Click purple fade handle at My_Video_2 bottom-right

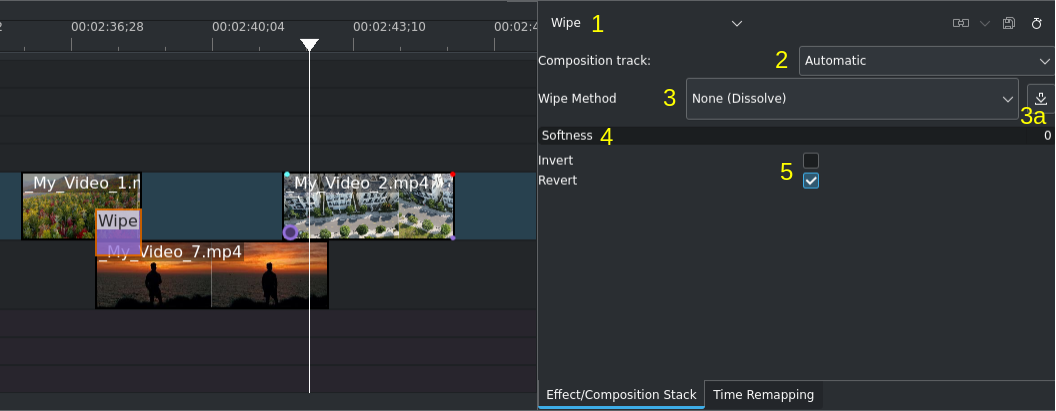click(453, 237)
